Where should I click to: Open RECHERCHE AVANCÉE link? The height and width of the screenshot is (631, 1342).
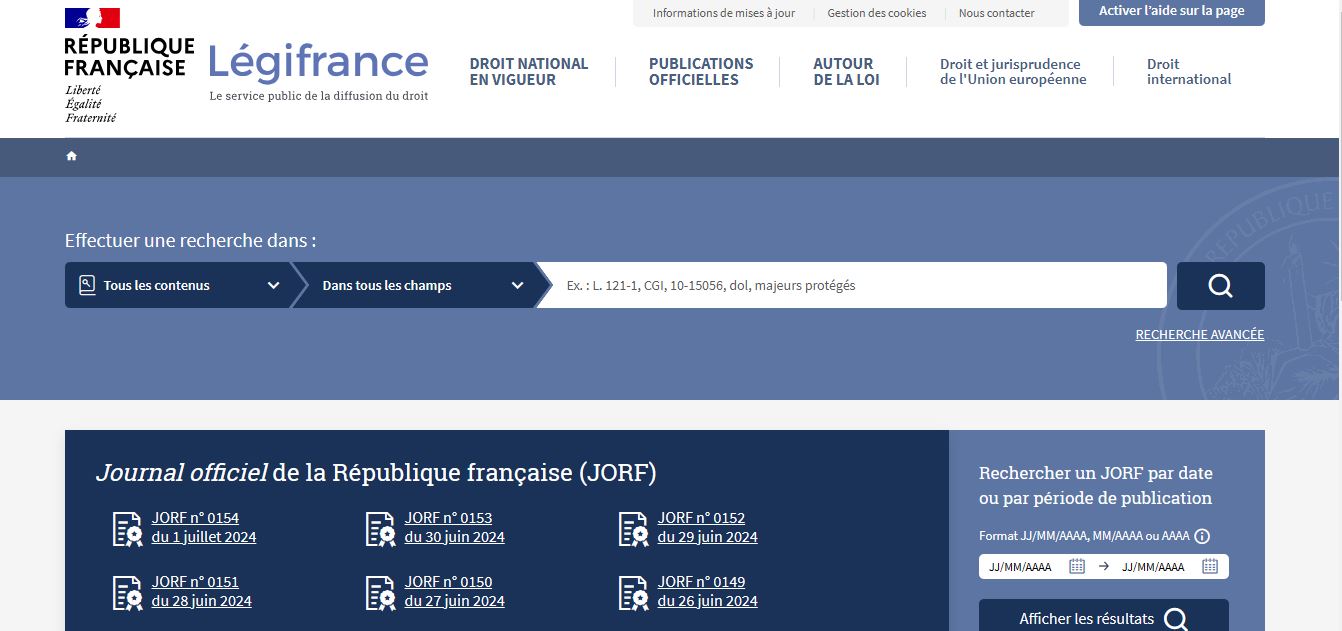pos(1200,335)
